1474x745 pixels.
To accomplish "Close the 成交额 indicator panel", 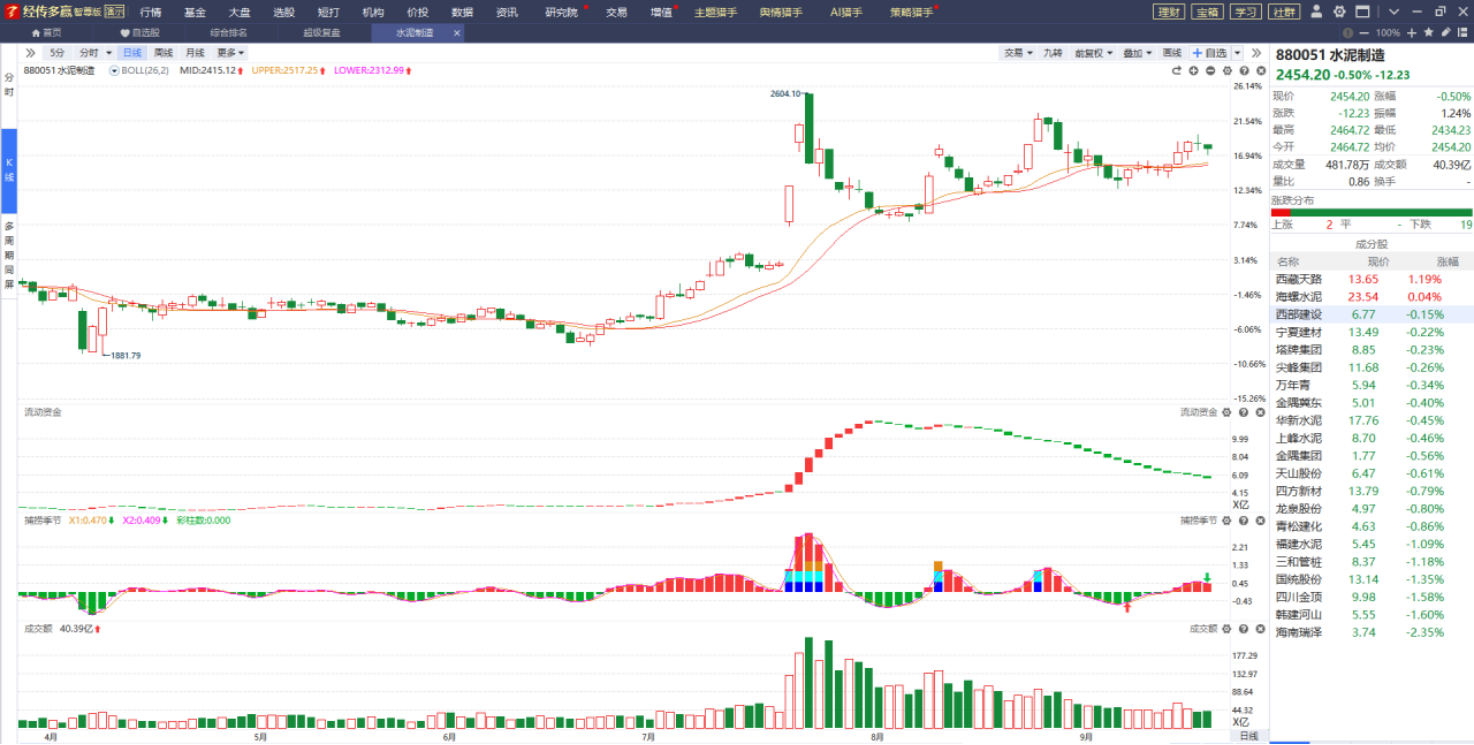I will point(1260,629).
